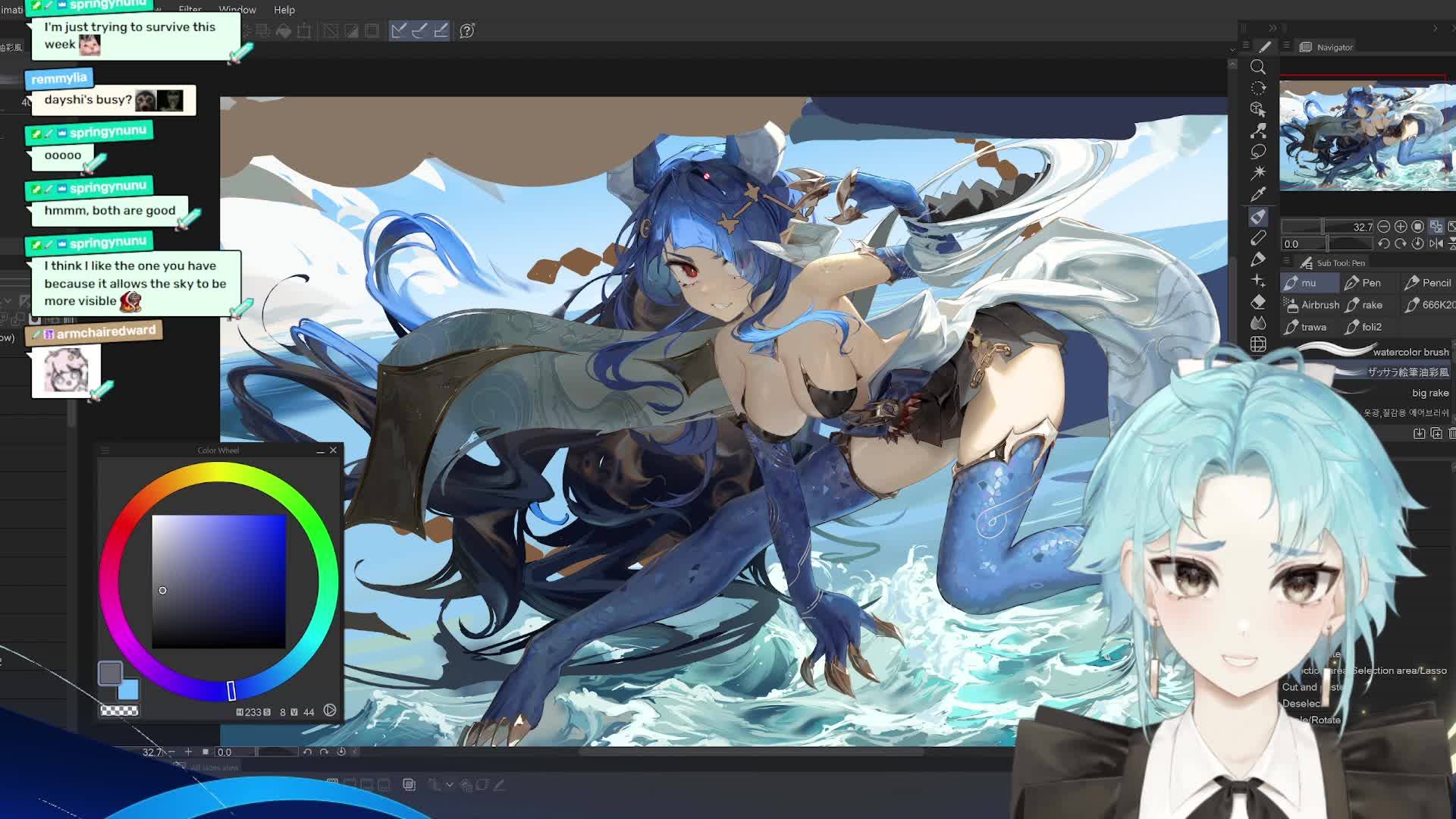Toggle Fit to Navigator view

1436,227
